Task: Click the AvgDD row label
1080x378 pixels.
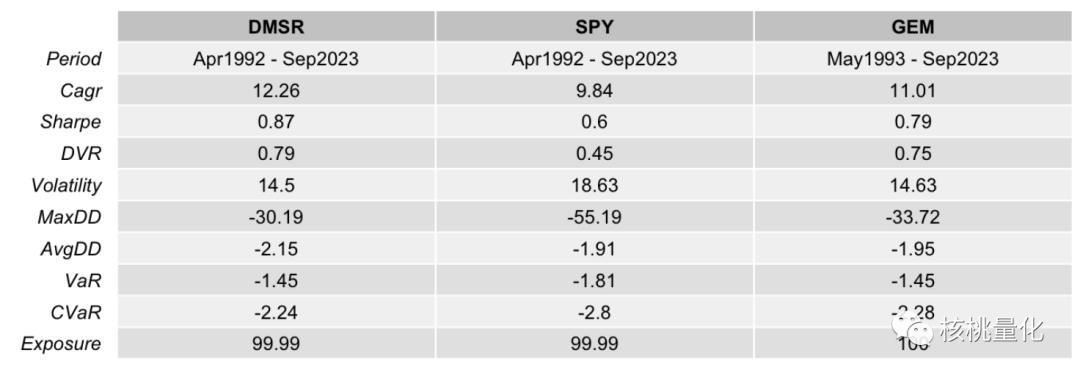Action: coord(72,249)
